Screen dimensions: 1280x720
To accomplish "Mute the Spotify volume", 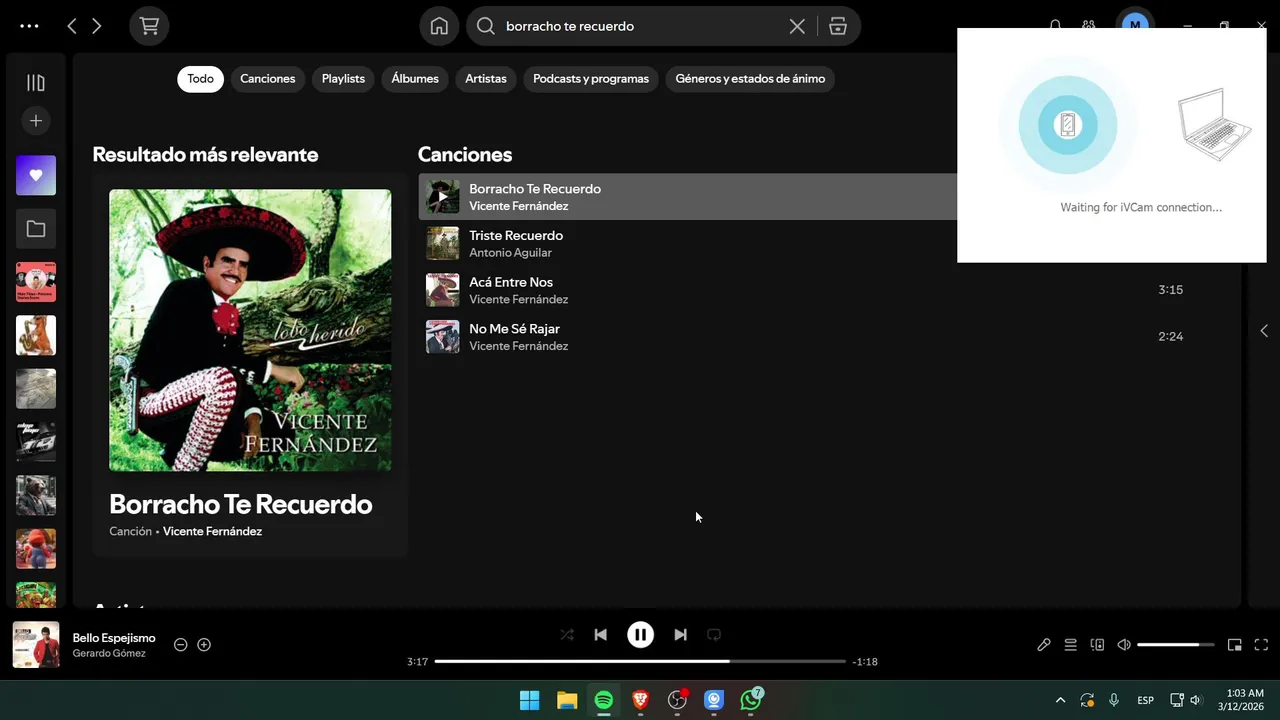I will 1124,645.
